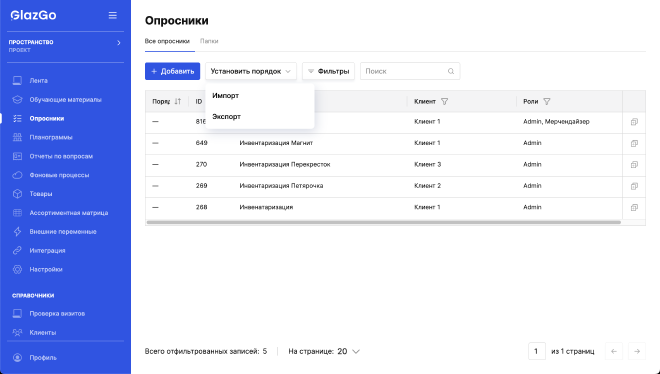The image size is (660, 374).
Task: Choose Импорт from dropdown menu
Action: (260, 95)
